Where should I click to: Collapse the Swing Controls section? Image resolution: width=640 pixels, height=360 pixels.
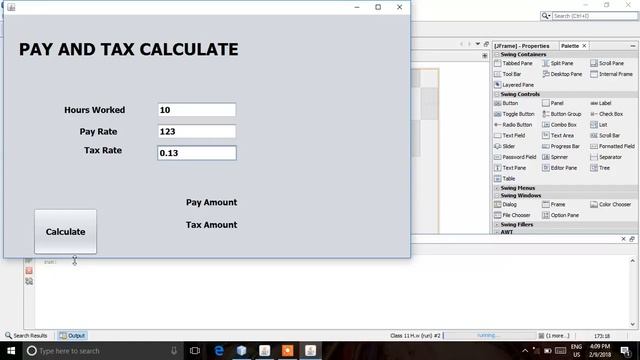497,94
